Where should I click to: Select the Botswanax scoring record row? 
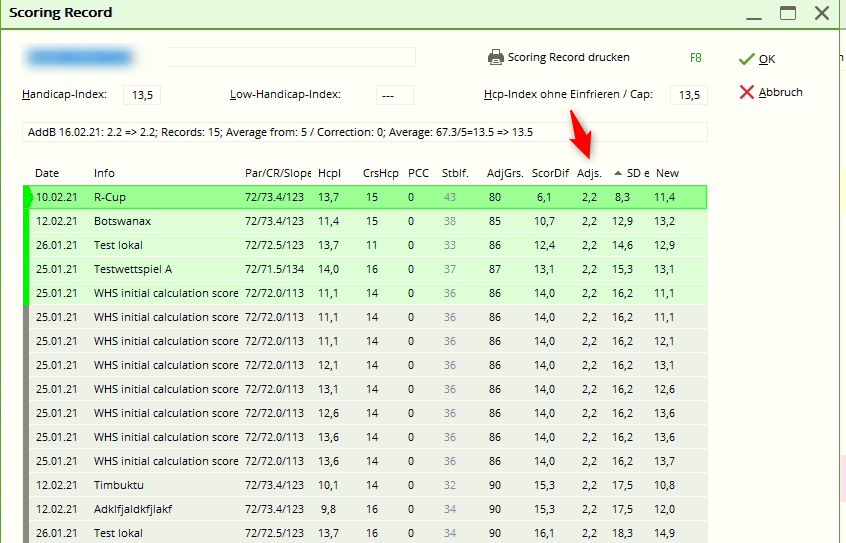[122, 221]
